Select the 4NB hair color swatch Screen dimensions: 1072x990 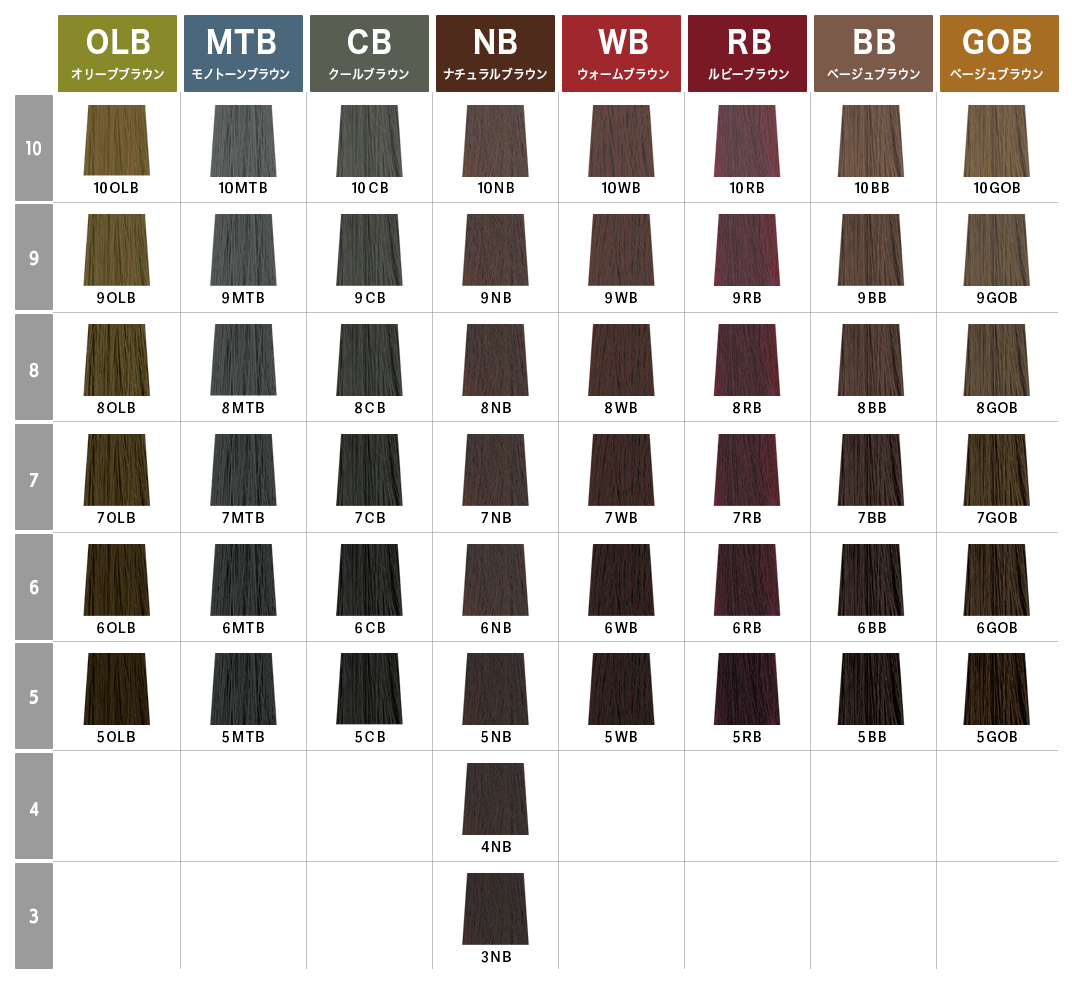coord(495,798)
